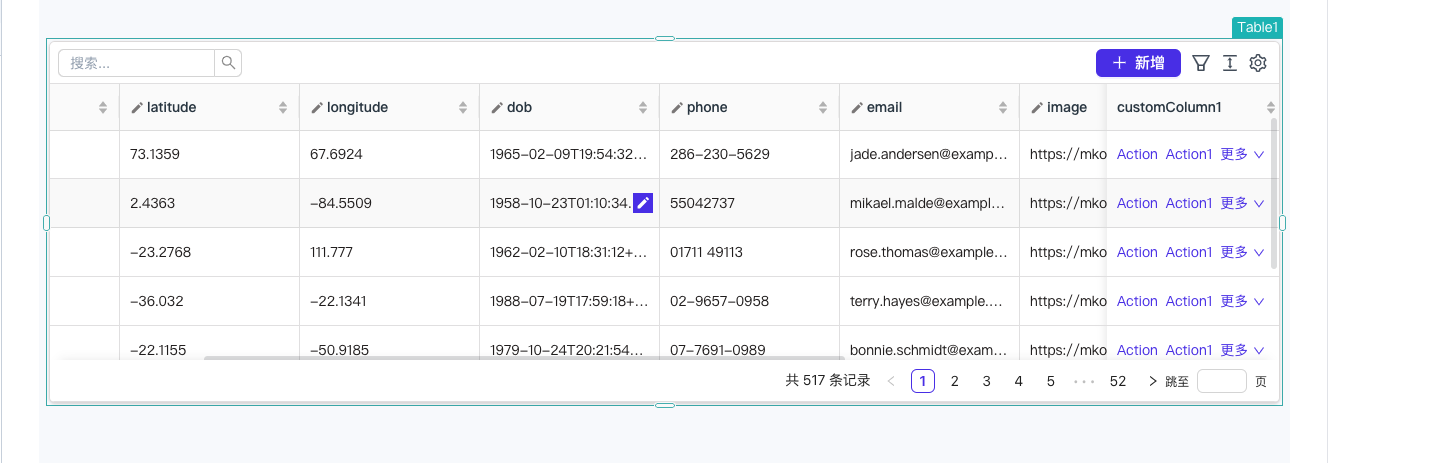Open the table filter funnel icon
The width and height of the screenshot is (1445, 463).
coord(1201,63)
